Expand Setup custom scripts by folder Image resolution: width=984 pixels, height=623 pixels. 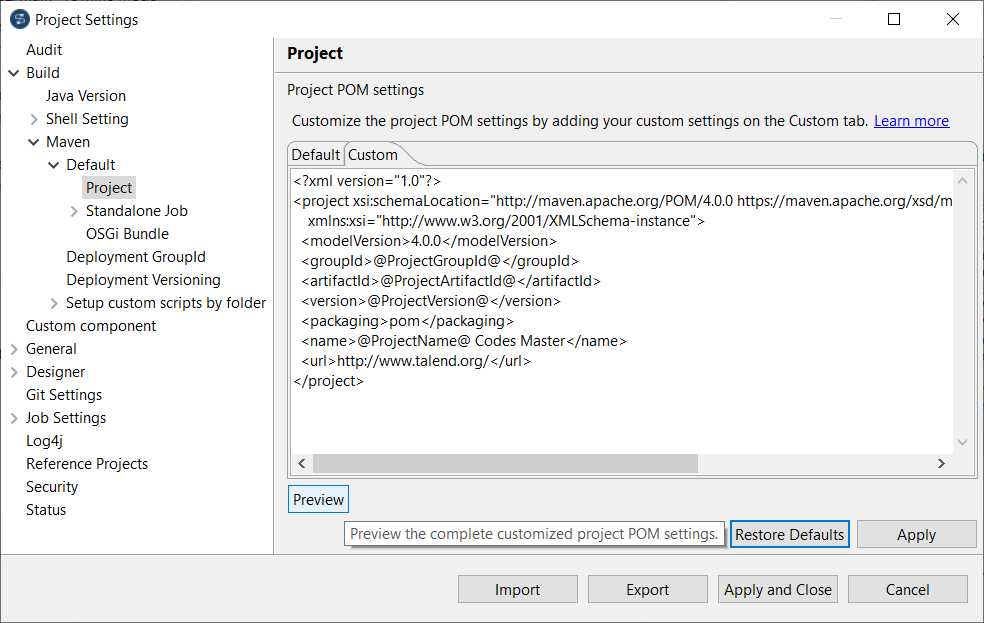tap(54, 303)
